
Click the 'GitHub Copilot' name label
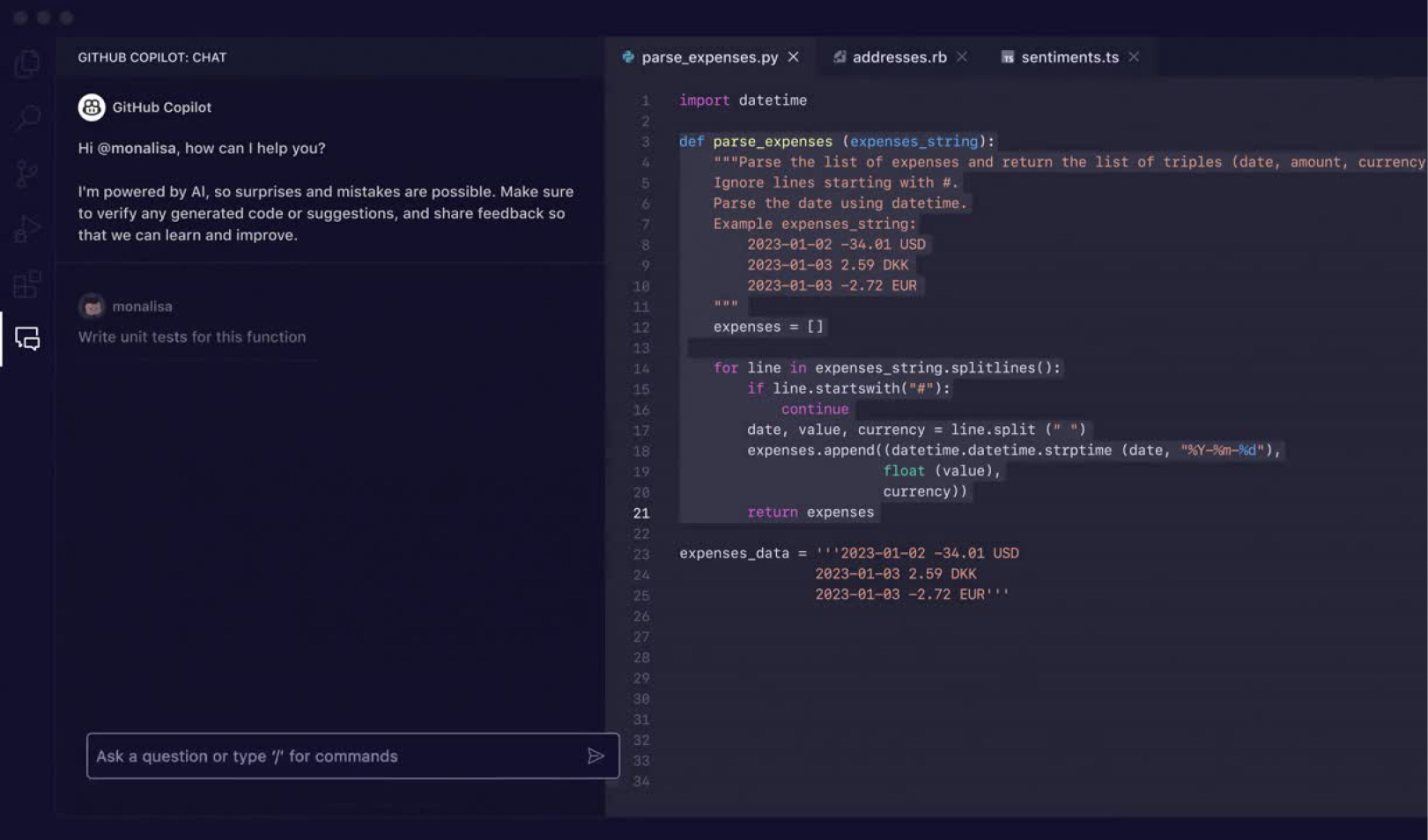coord(162,107)
